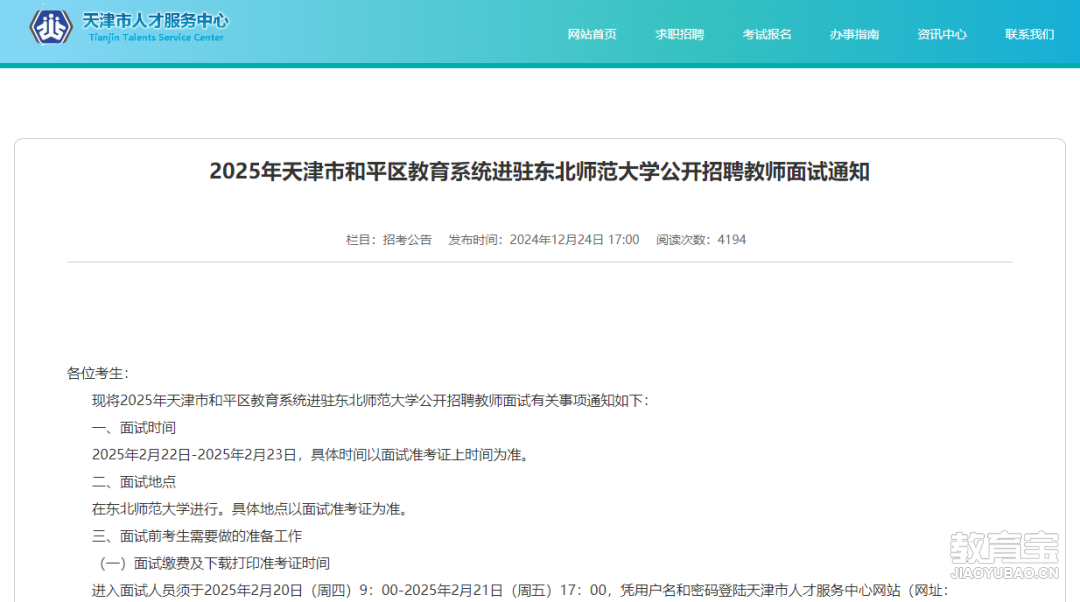This screenshot has height=602, width=1080.
Task: Click the line starting 进入面试人员须于2025年2月20日
Action: pyautogui.click(x=520, y=590)
